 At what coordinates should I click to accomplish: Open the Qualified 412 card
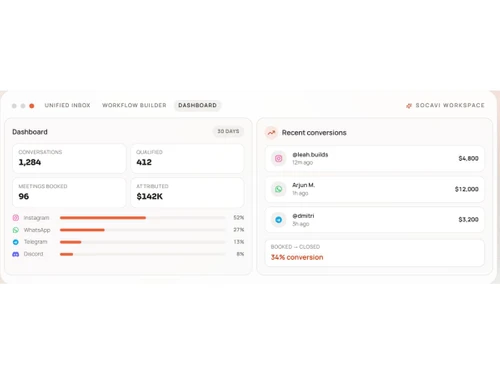[187, 158]
